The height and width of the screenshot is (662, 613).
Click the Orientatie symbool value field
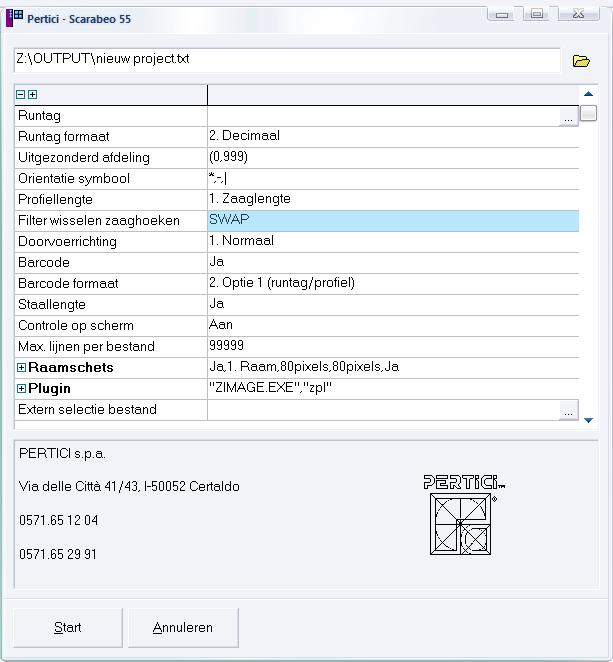click(393, 179)
